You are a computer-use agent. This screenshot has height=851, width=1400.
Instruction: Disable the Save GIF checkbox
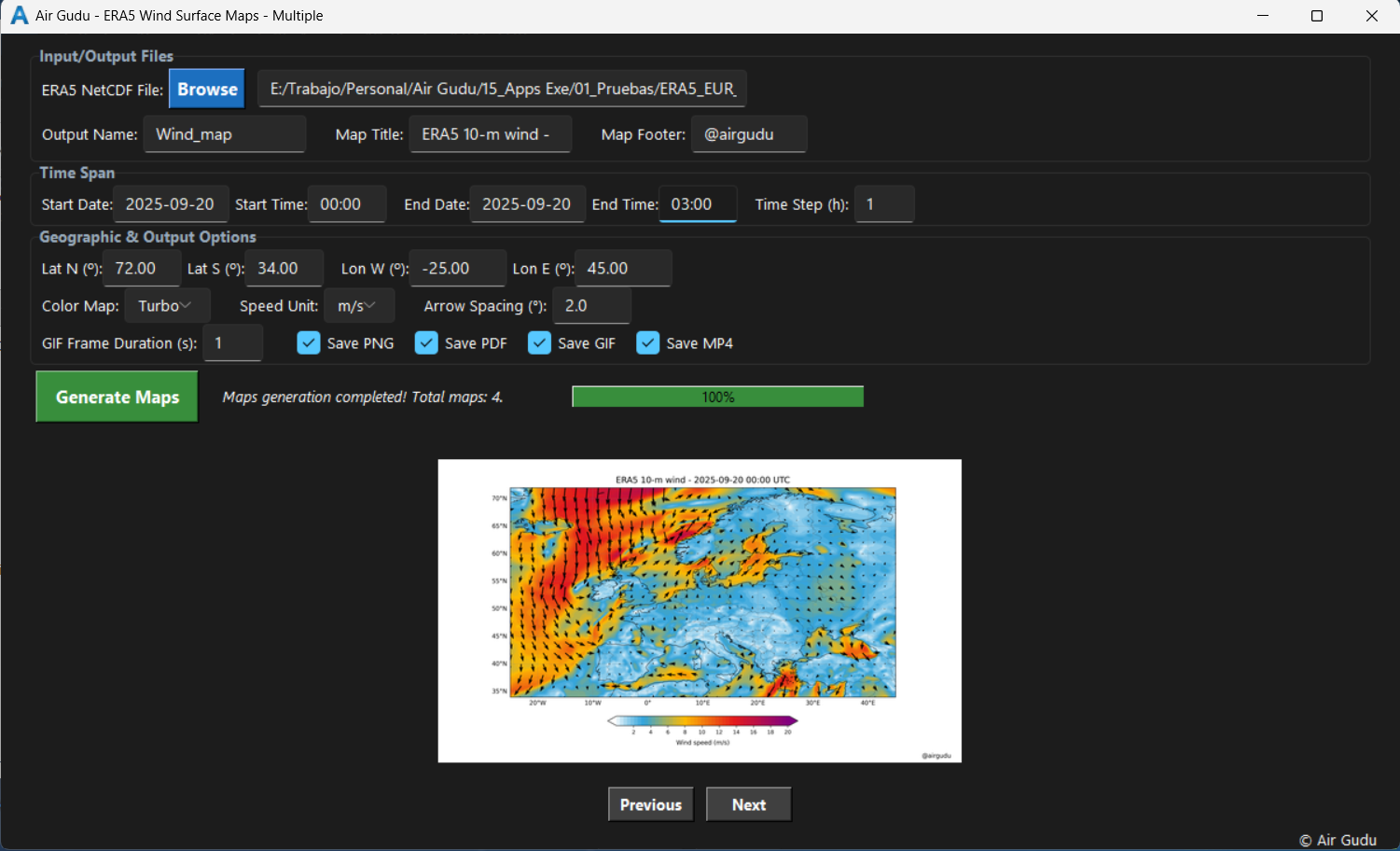(539, 343)
